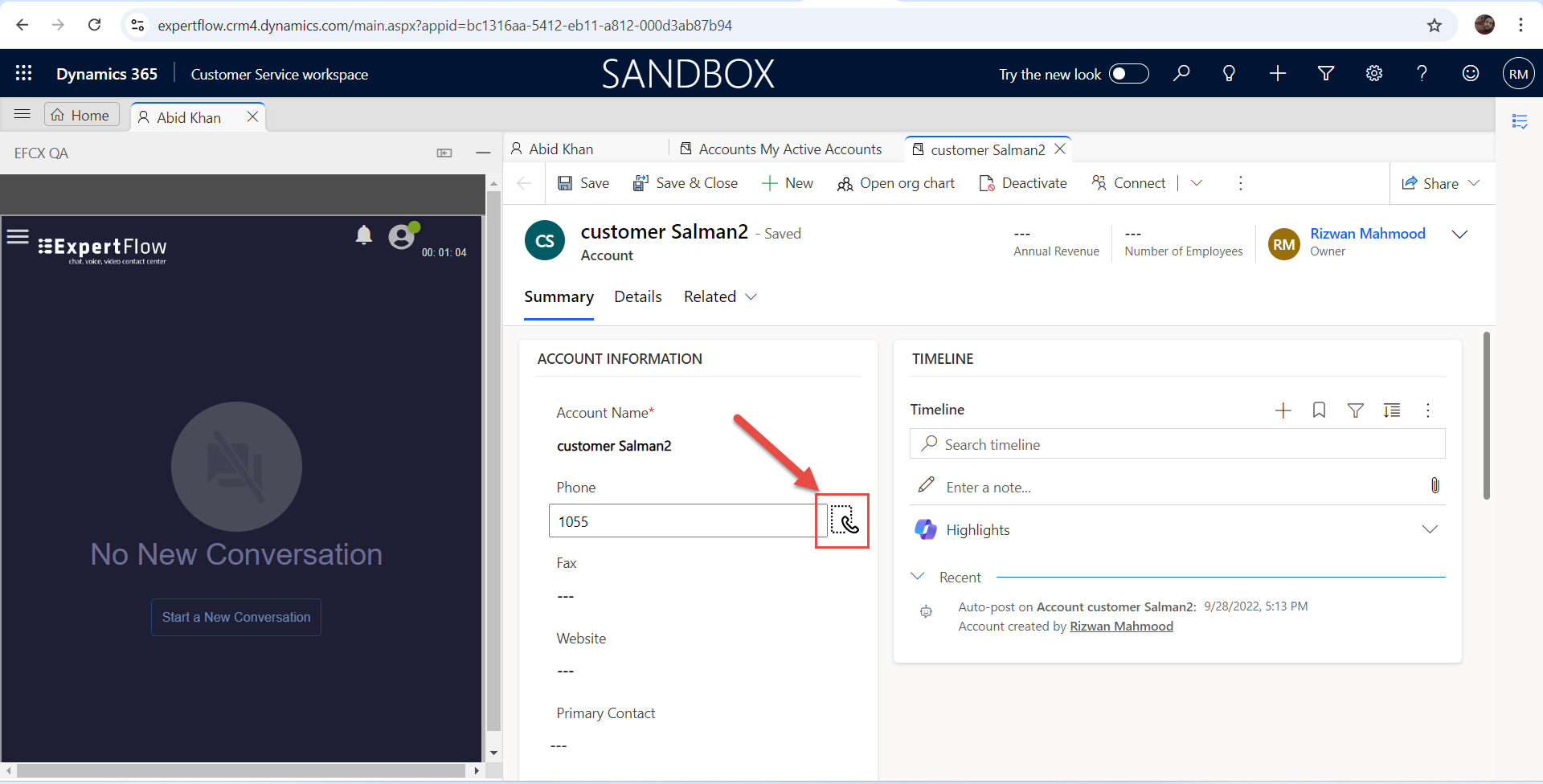
Task: Collapse the Recent timeline section
Action: (x=918, y=577)
